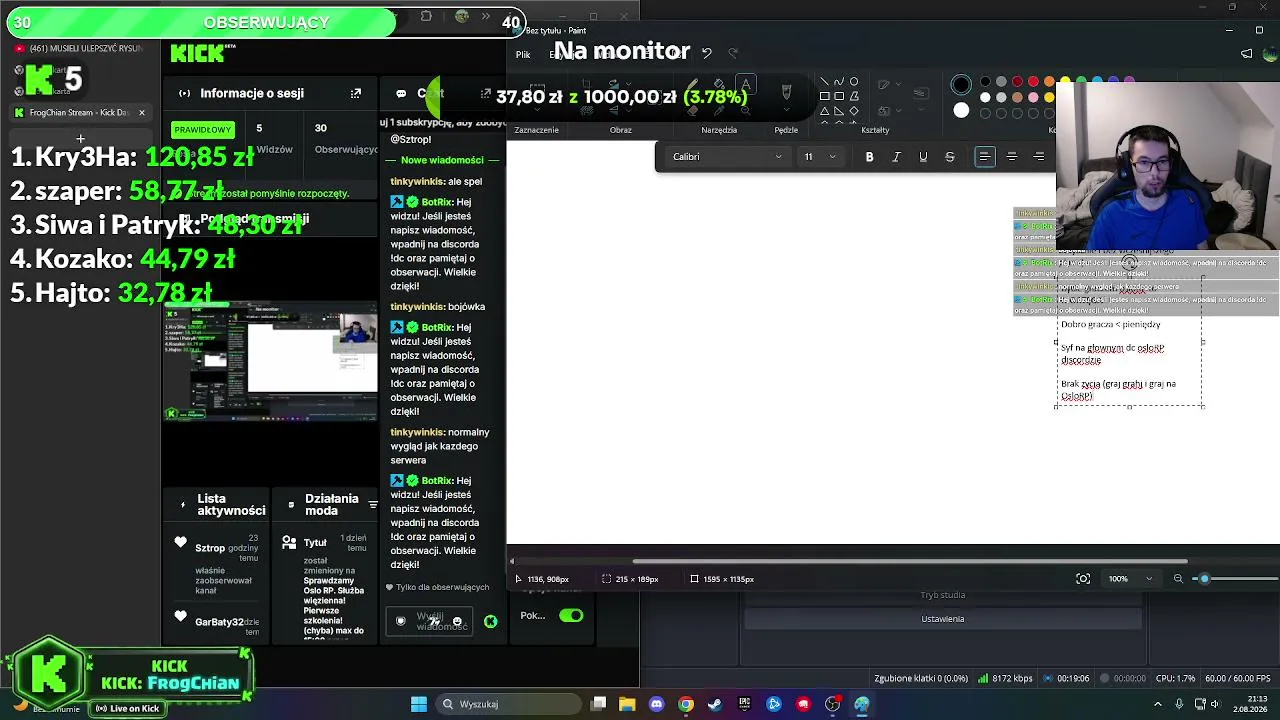1280x720 pixels.
Task: Pick the gray palette swatch
Action: [x=1001, y=82]
